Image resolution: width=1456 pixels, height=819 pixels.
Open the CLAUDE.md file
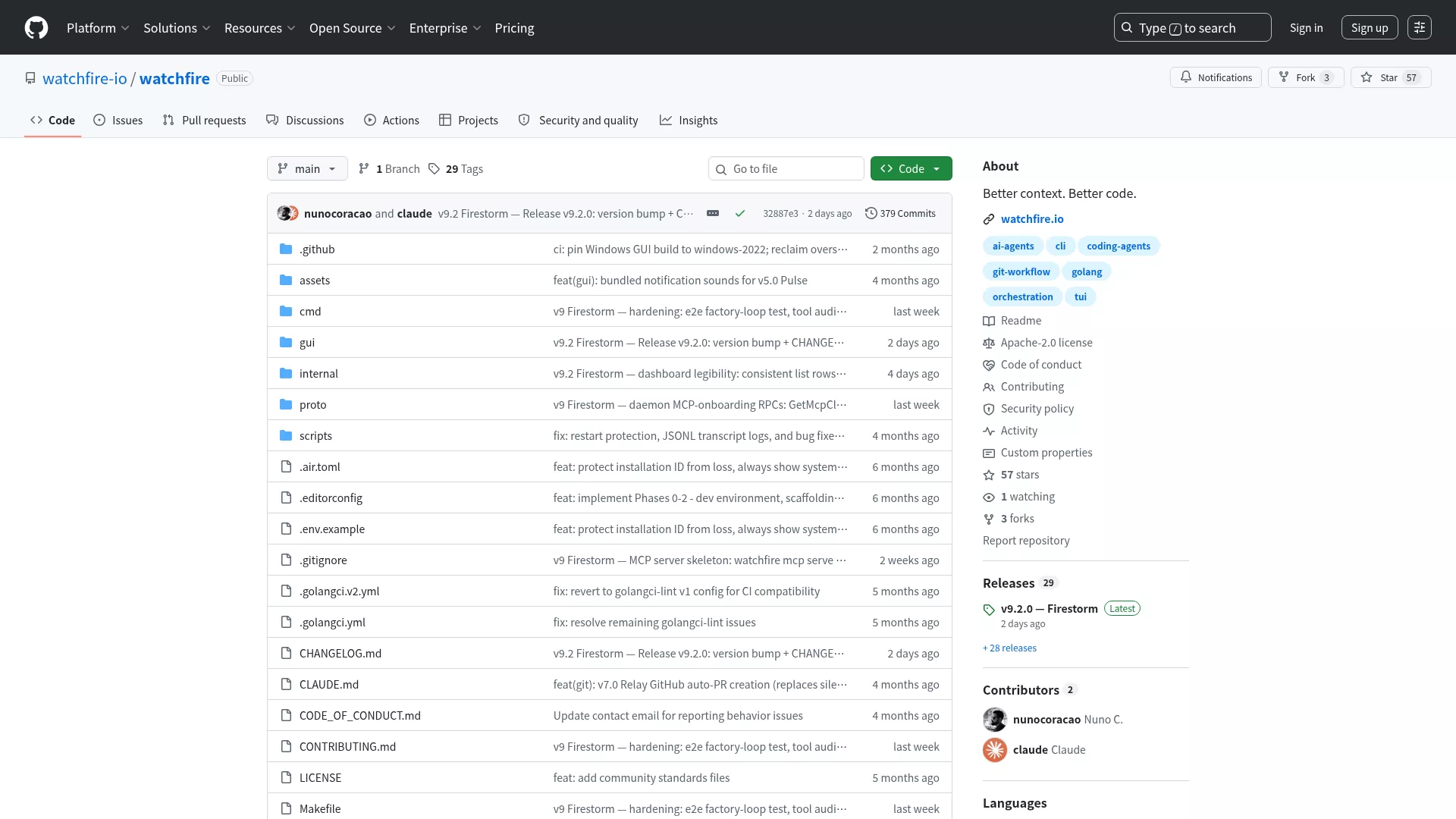tap(329, 685)
